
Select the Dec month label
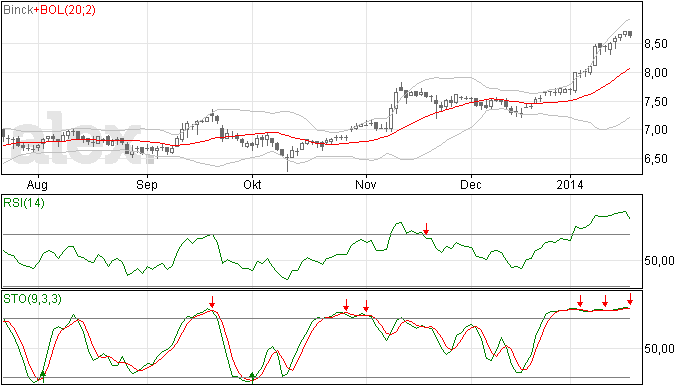(x=470, y=184)
